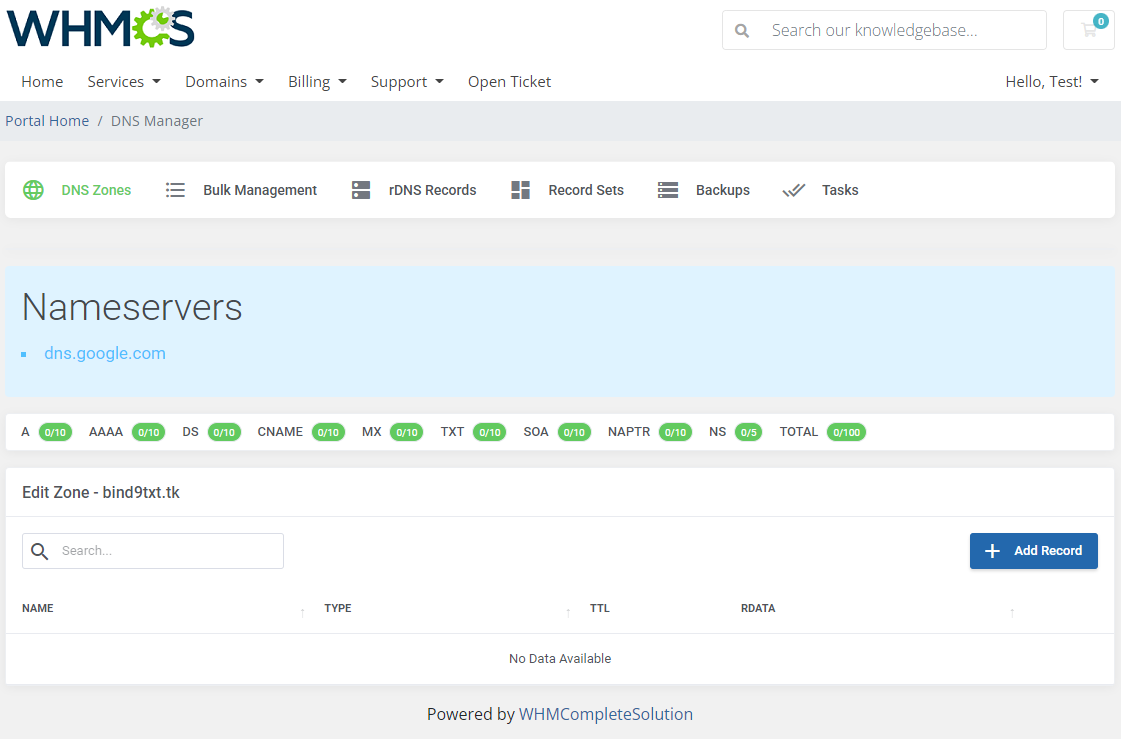
Task: Click the Backups storage icon
Action: [668, 190]
